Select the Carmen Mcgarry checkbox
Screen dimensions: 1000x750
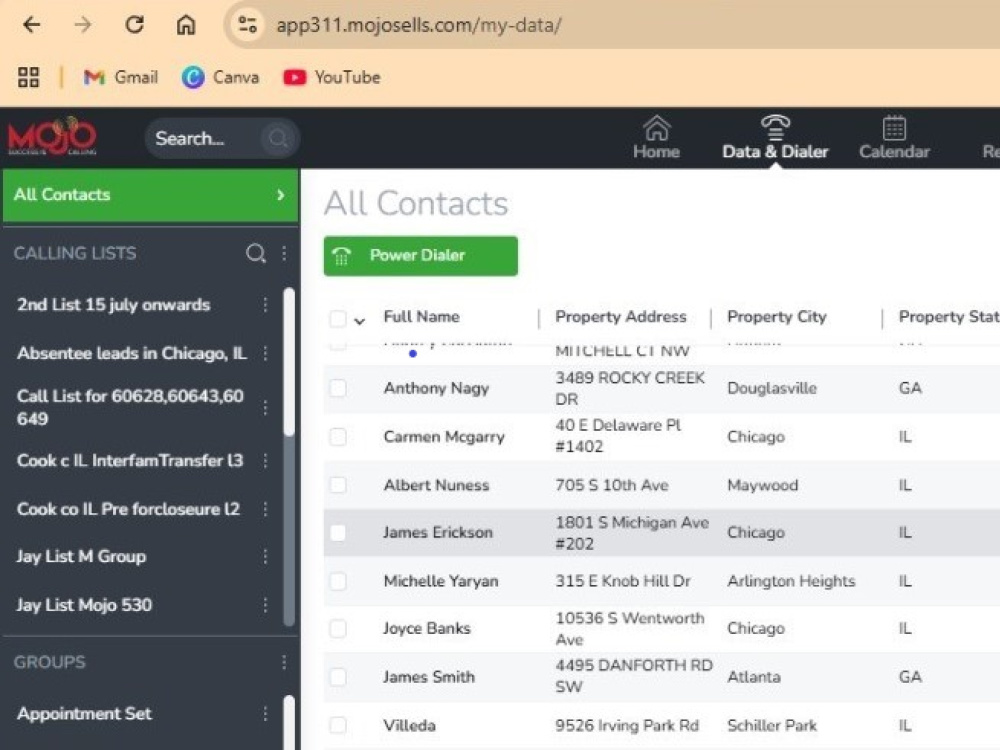[x=337, y=437]
